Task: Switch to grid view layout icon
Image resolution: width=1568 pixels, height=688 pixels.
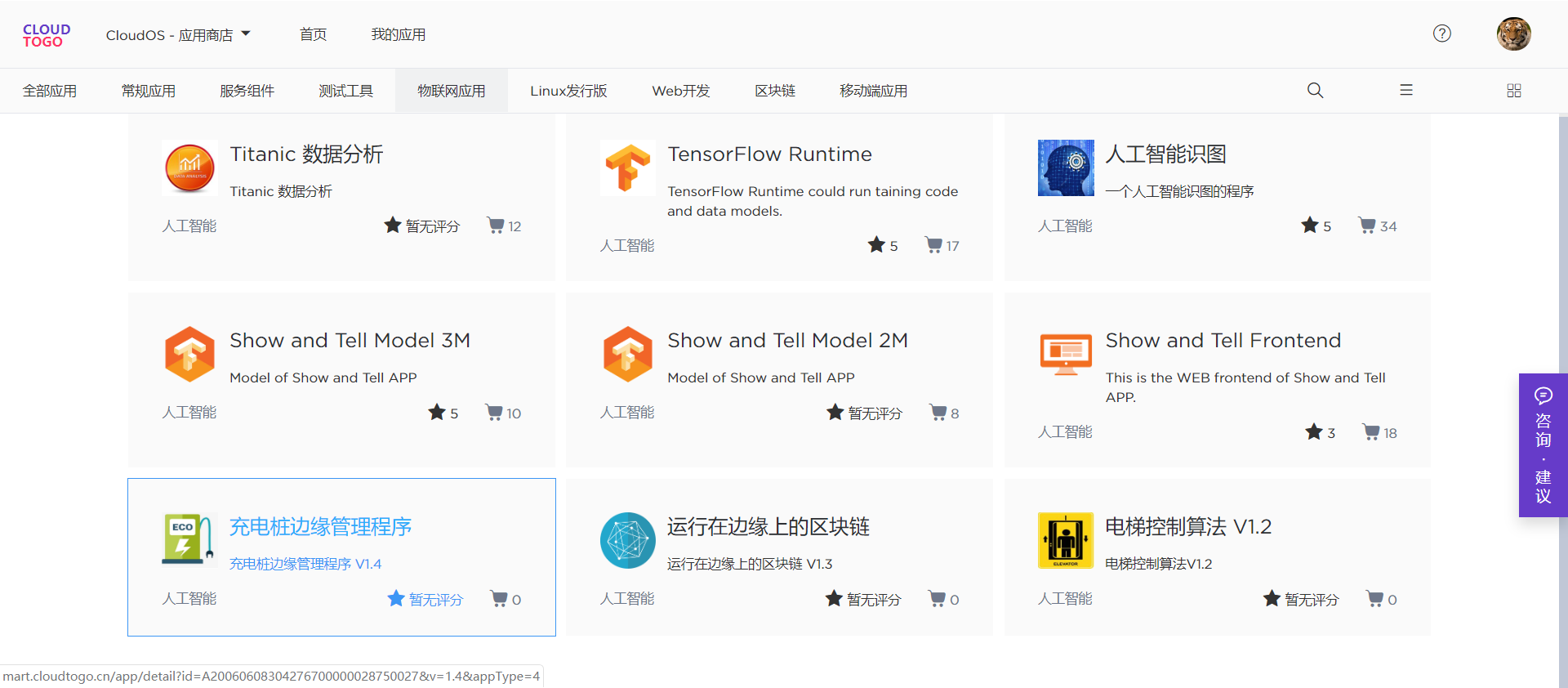Action: [1513, 91]
